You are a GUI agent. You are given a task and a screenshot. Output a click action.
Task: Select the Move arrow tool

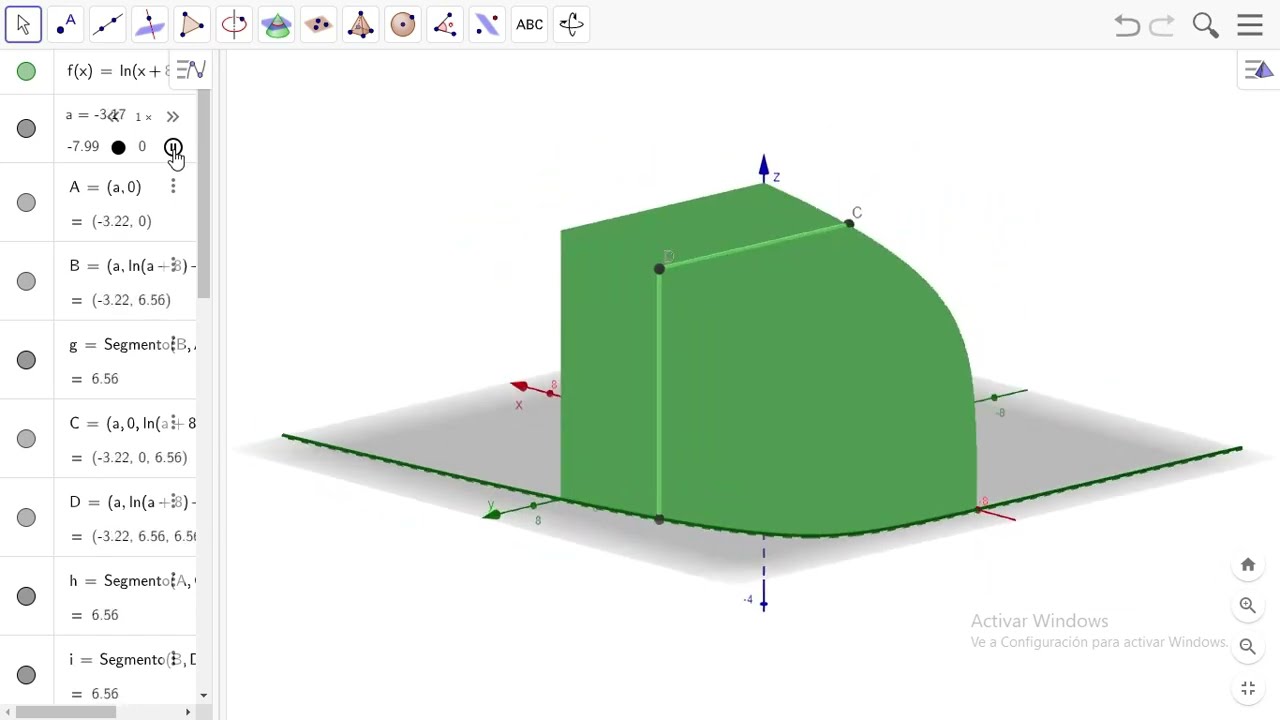(23, 24)
